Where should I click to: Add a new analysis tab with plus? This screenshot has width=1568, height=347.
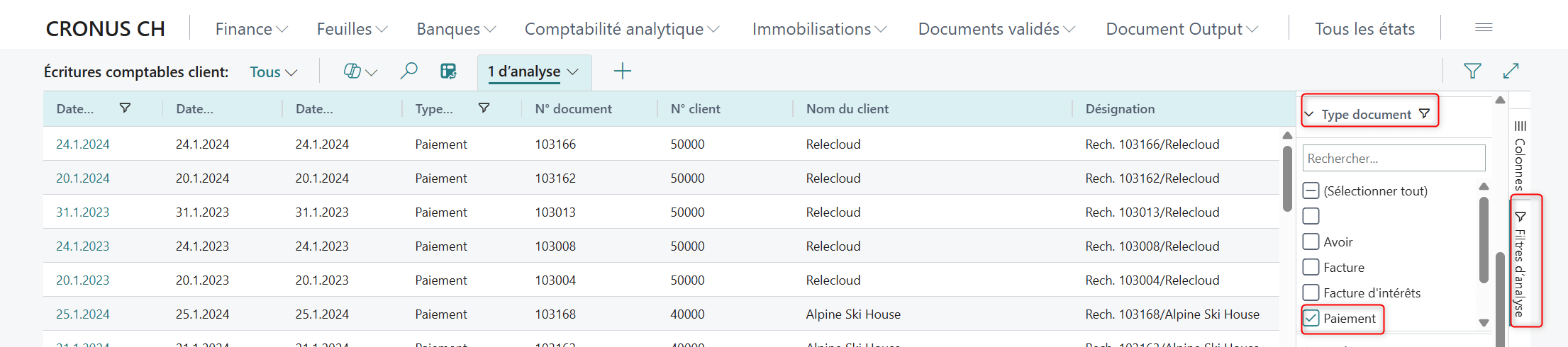[x=622, y=72]
